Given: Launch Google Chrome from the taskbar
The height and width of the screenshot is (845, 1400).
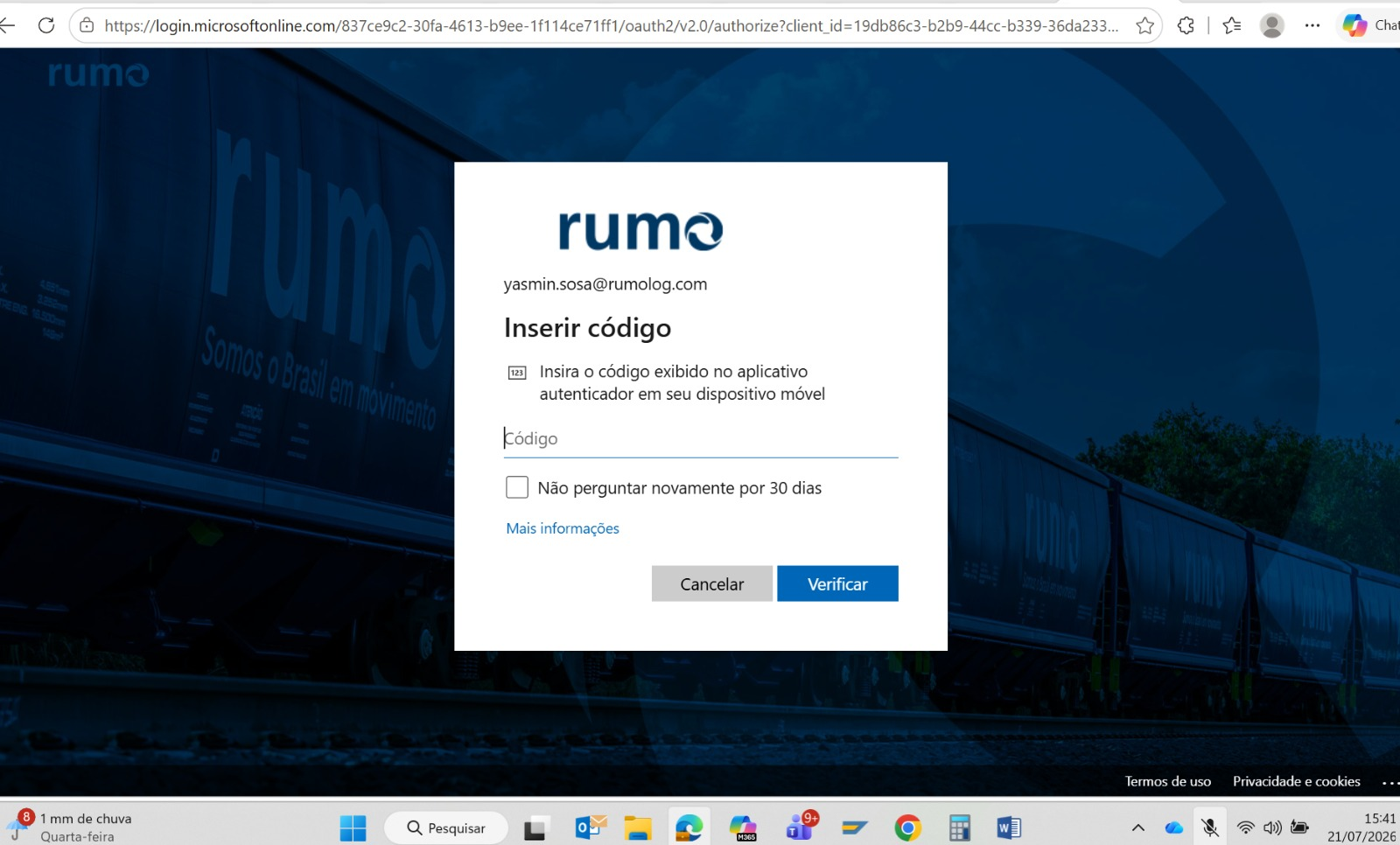Looking at the screenshot, I should (907, 828).
